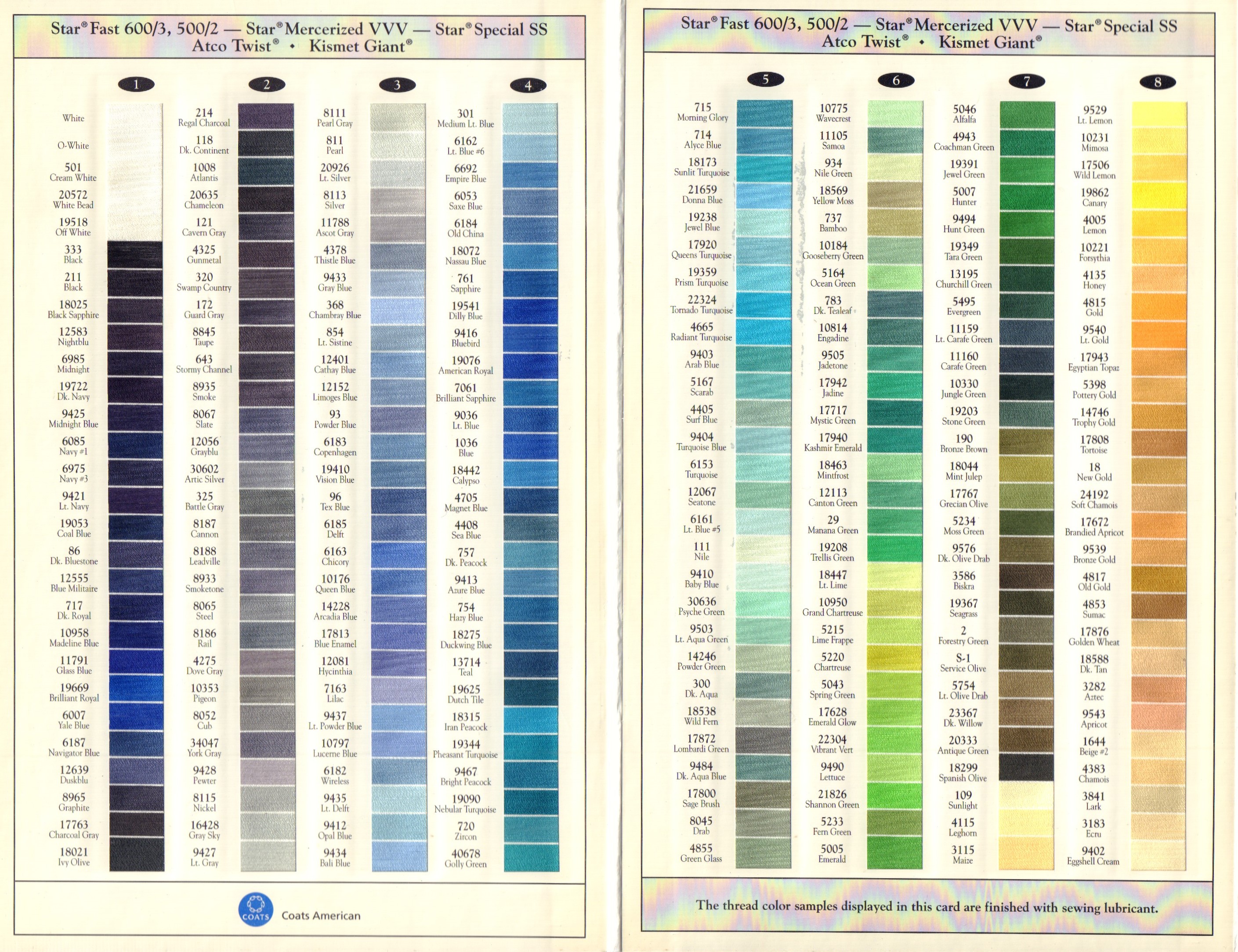This screenshot has height=952, width=1238.
Task: Click the sewing lubricant footnote text
Action: (x=927, y=907)
